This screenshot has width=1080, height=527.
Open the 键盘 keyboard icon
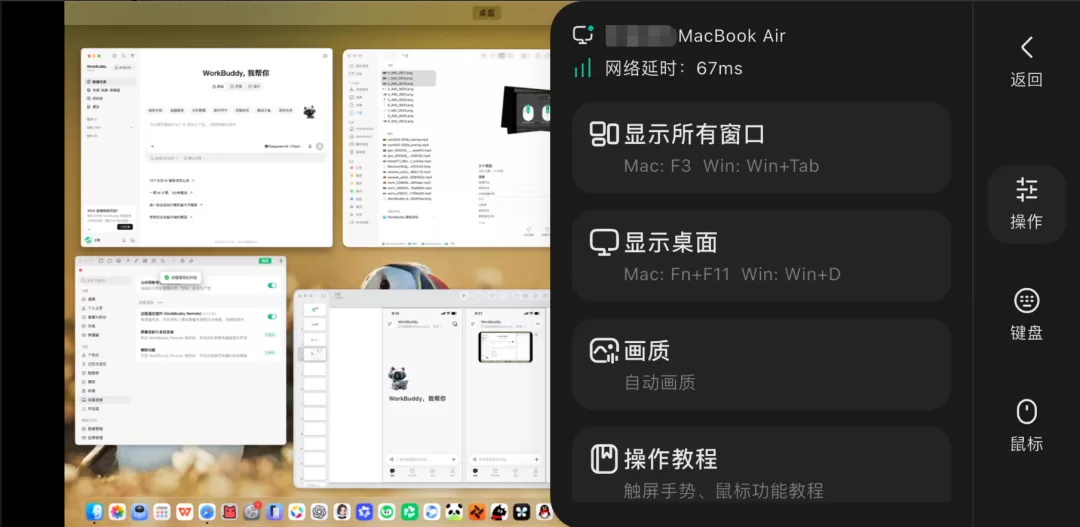click(1026, 300)
